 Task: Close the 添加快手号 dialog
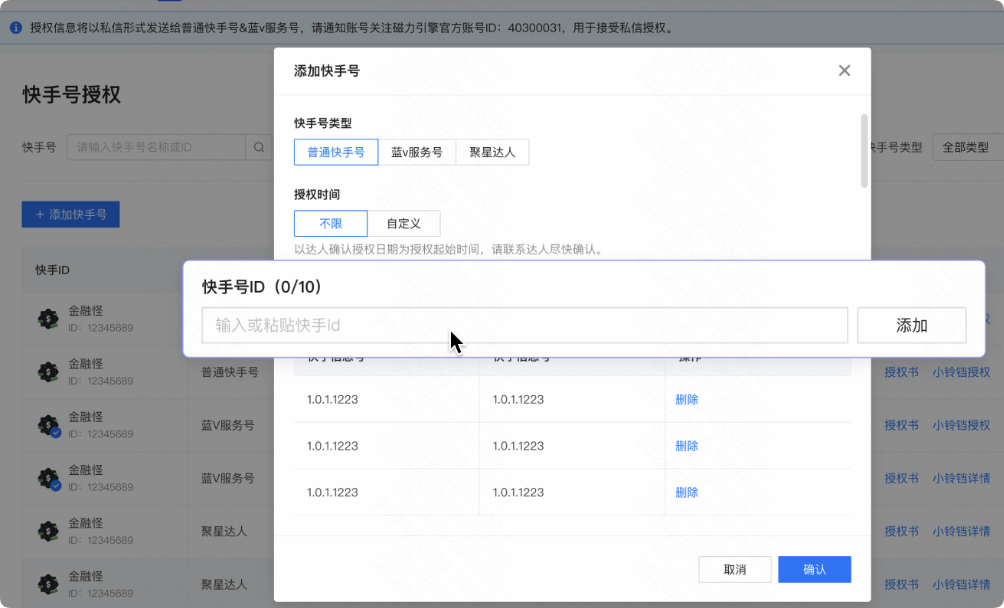844,70
